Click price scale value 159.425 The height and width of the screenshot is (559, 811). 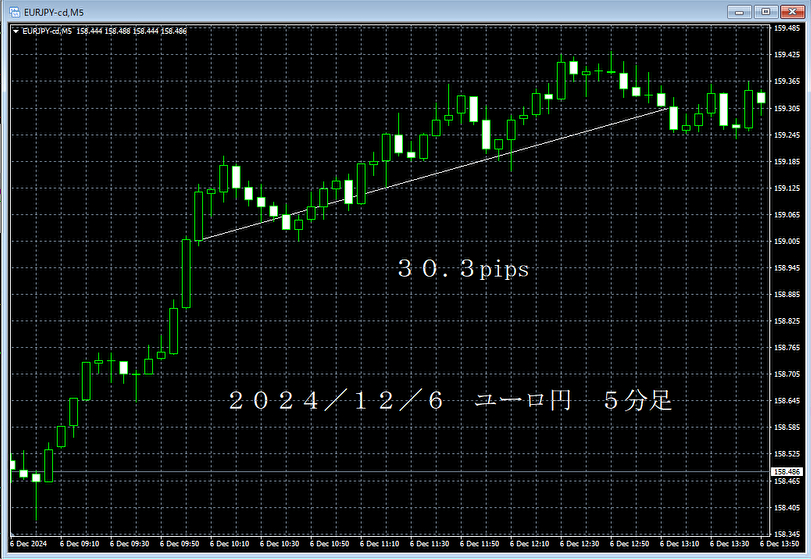point(787,54)
